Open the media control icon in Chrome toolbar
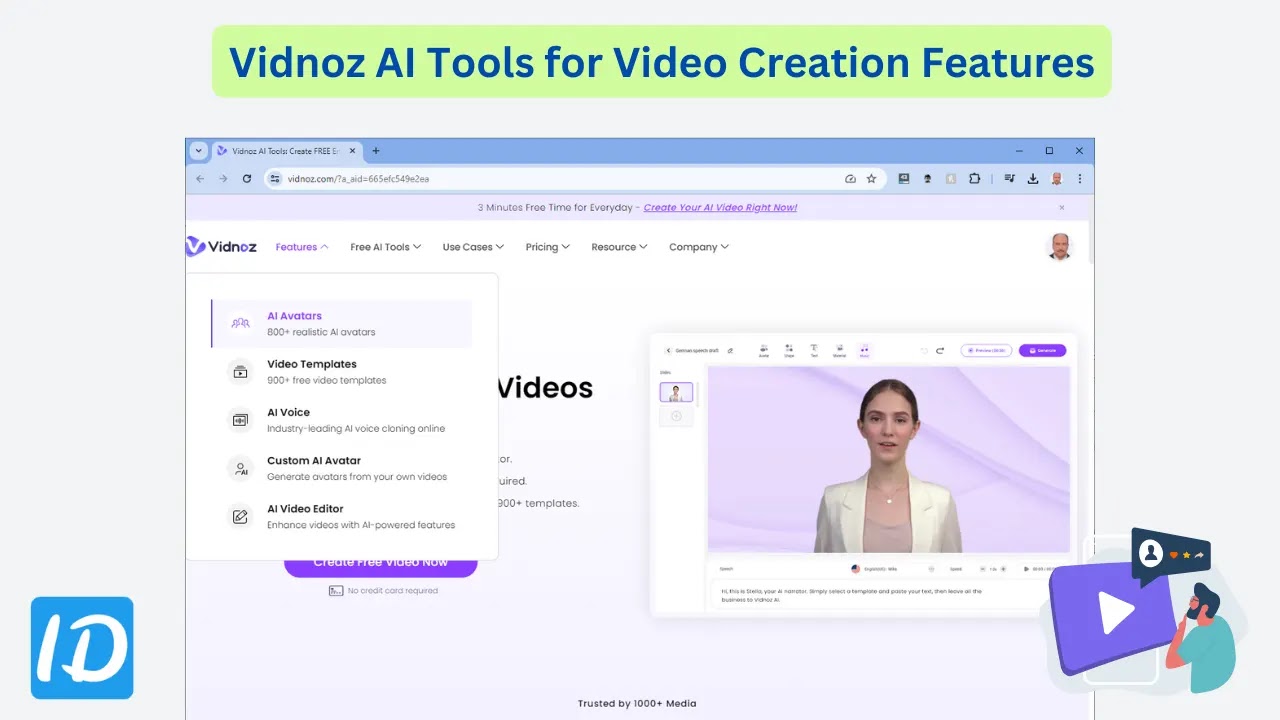The height and width of the screenshot is (720, 1280). (x=1009, y=179)
